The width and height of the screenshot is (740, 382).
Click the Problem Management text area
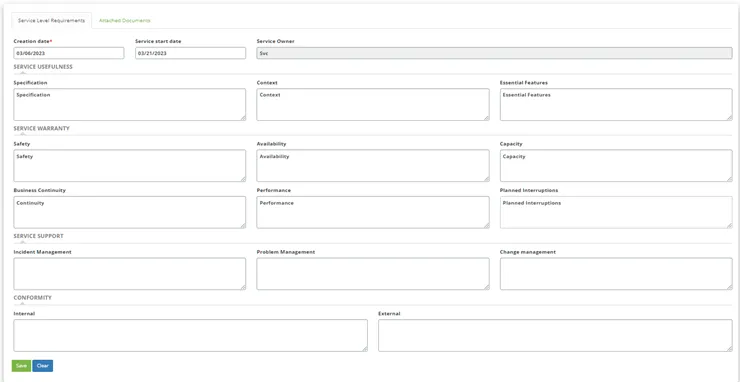tap(373, 274)
